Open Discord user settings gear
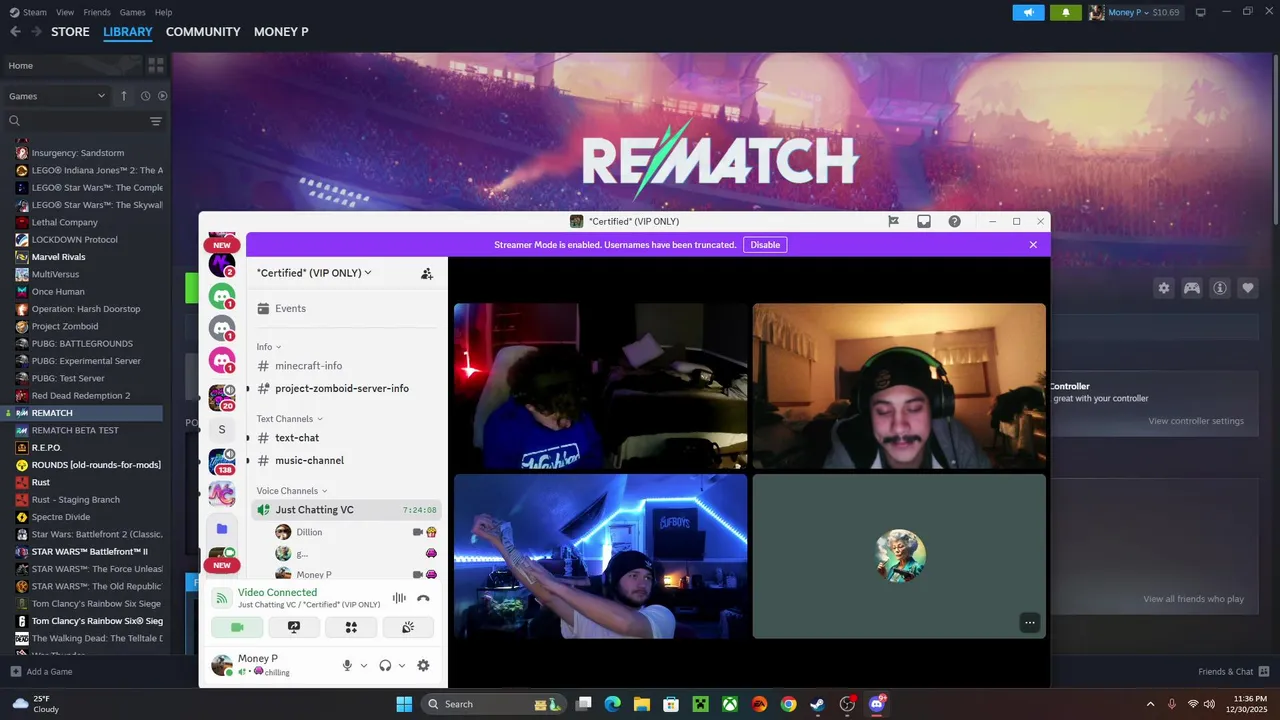Screen dimensions: 1280x720 (423, 665)
